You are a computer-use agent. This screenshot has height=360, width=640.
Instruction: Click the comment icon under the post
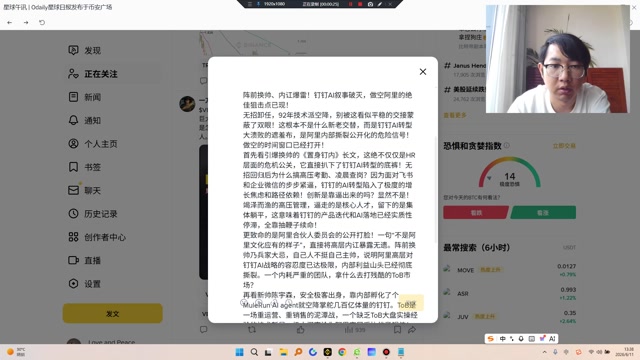pos(204,329)
